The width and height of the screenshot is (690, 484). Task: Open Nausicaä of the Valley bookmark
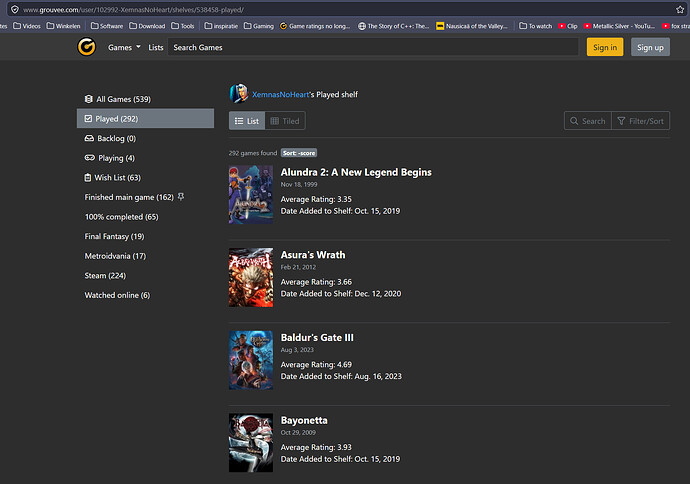[472, 26]
